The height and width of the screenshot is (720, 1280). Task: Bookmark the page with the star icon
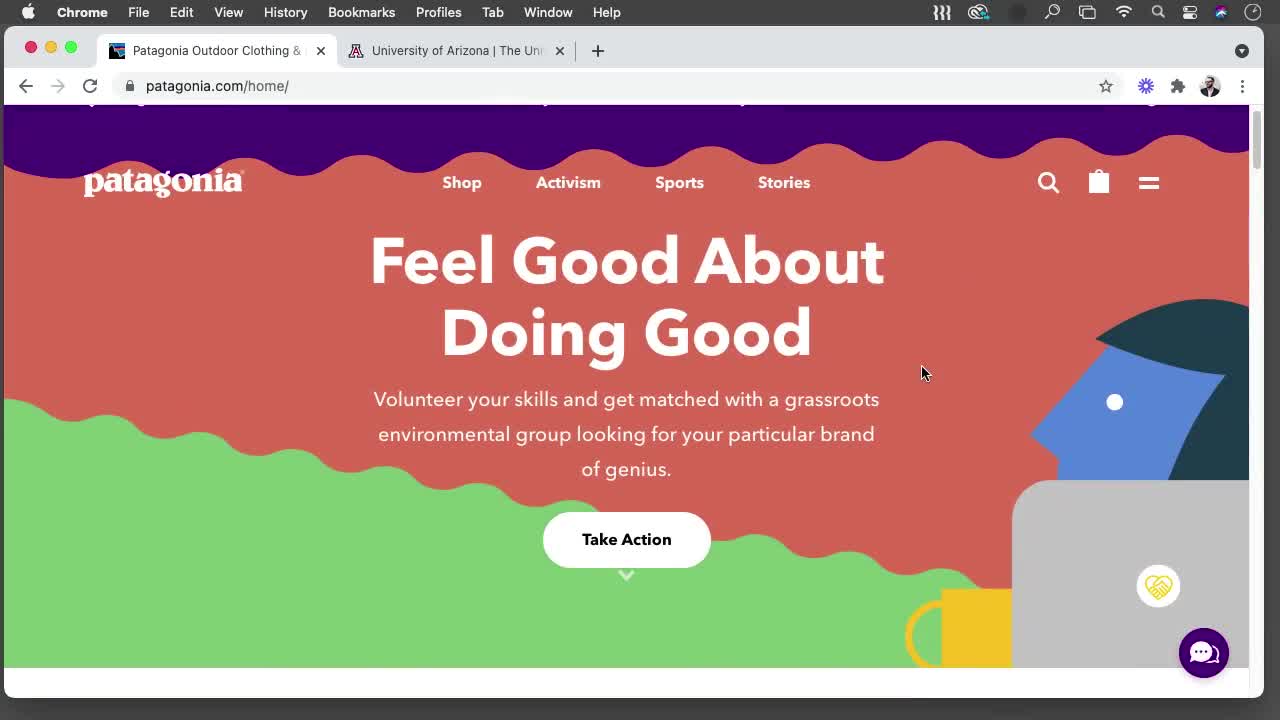(x=1106, y=86)
